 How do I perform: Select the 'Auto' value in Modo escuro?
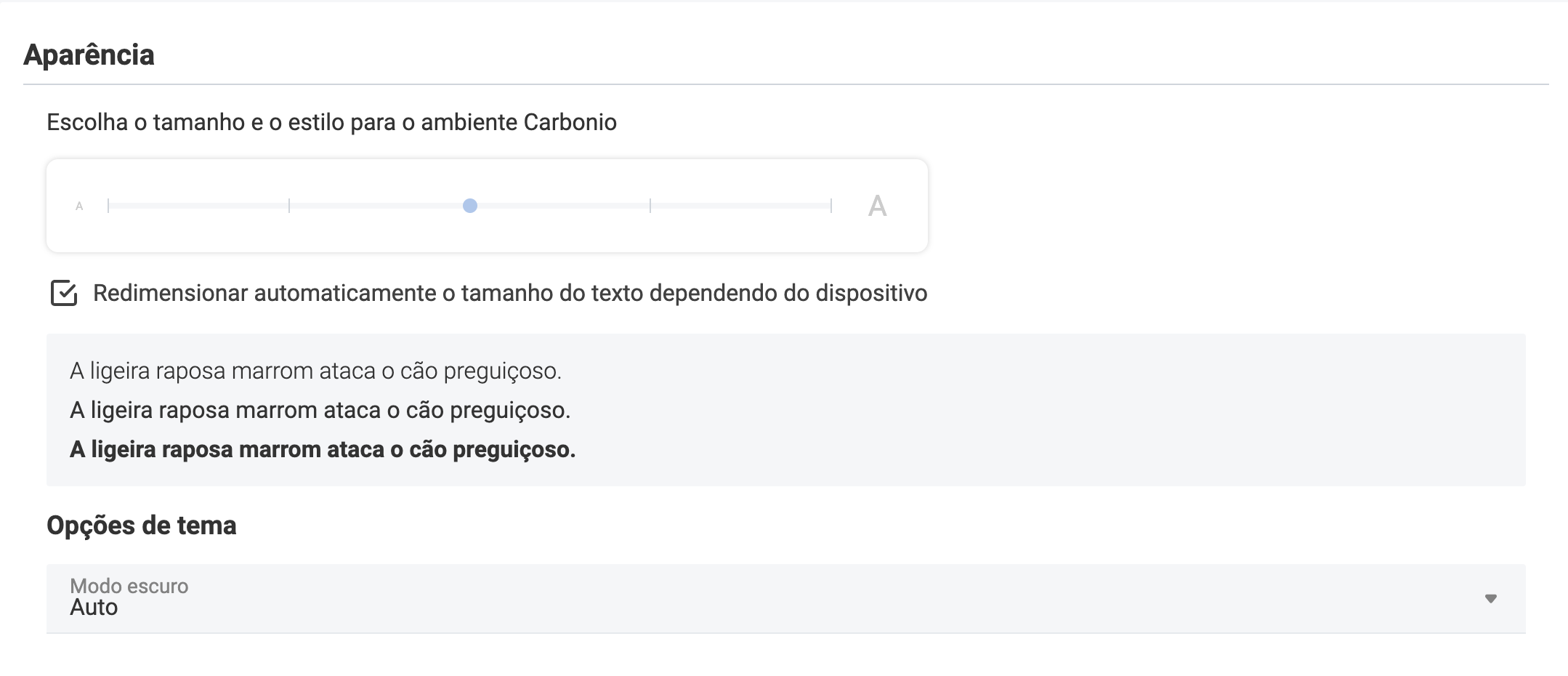coord(94,608)
